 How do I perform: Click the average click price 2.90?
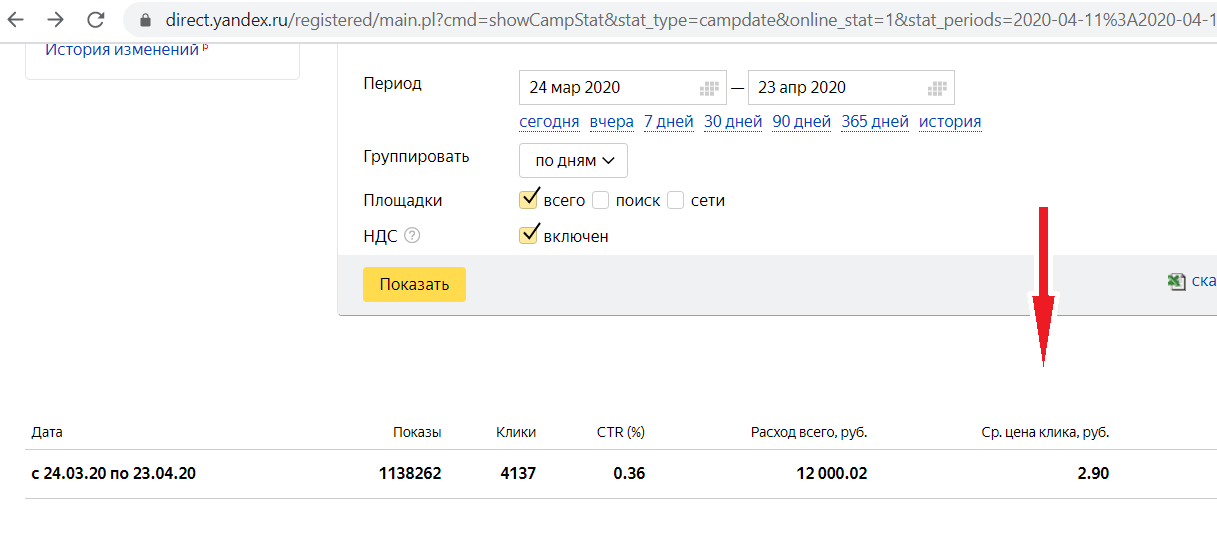(1093, 474)
